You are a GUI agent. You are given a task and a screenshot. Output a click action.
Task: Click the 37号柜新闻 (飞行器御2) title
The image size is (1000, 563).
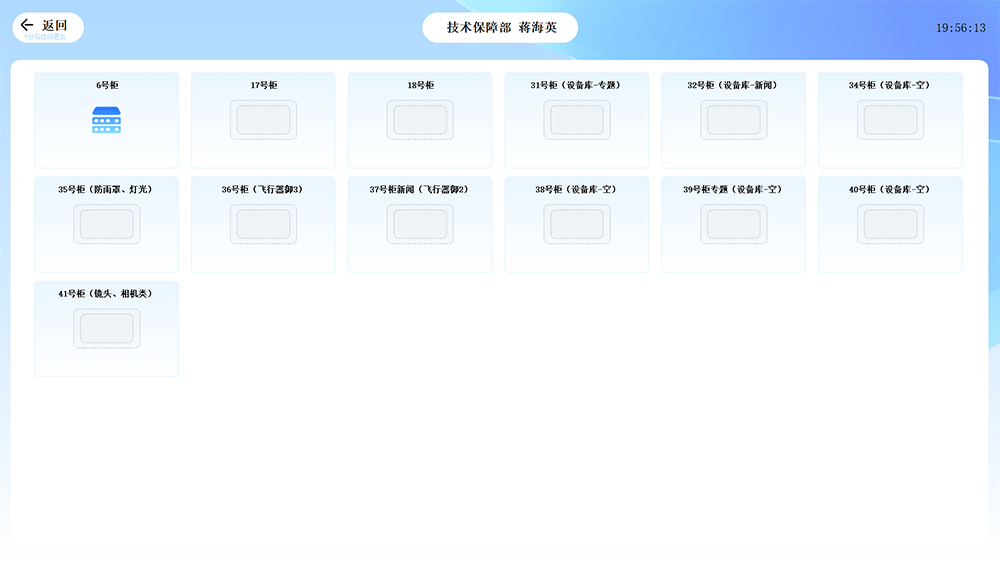[420, 190]
